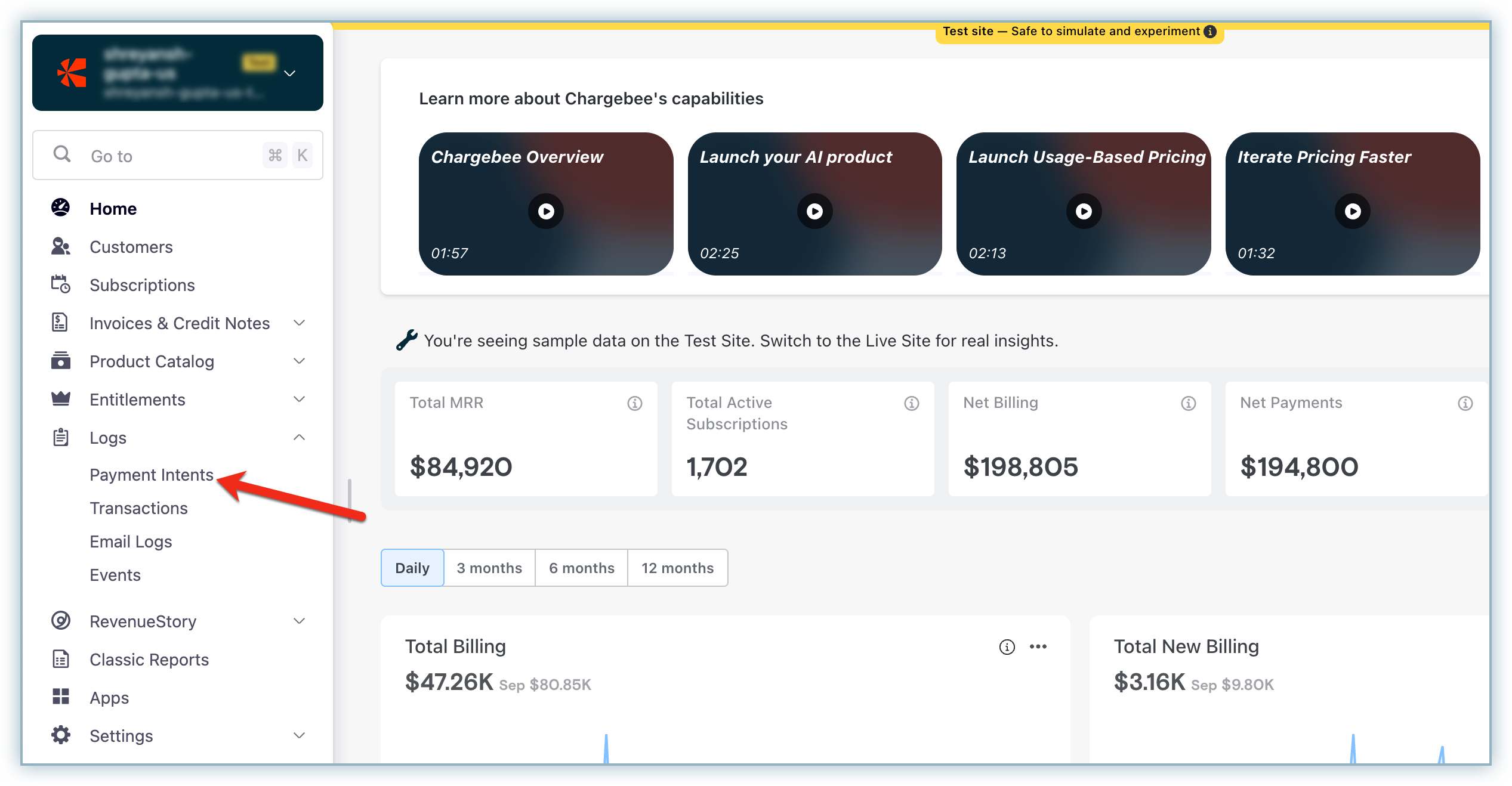1512x786 pixels.
Task: Select the 12 months tab
Action: [677, 568]
